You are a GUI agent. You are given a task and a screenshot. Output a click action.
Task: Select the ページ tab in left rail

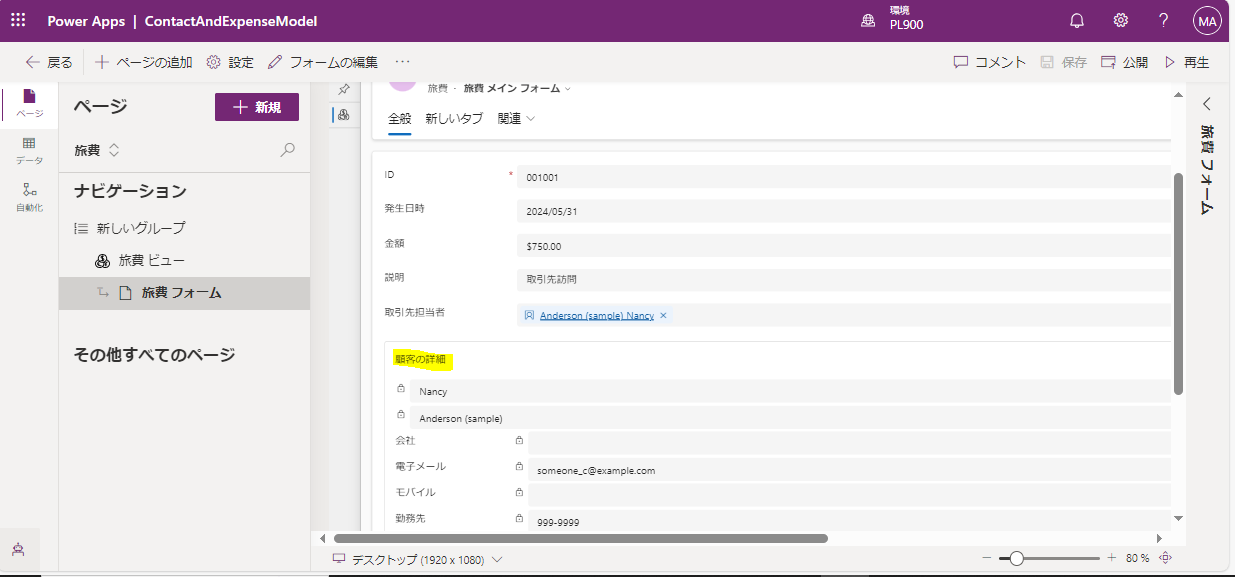tap(29, 104)
